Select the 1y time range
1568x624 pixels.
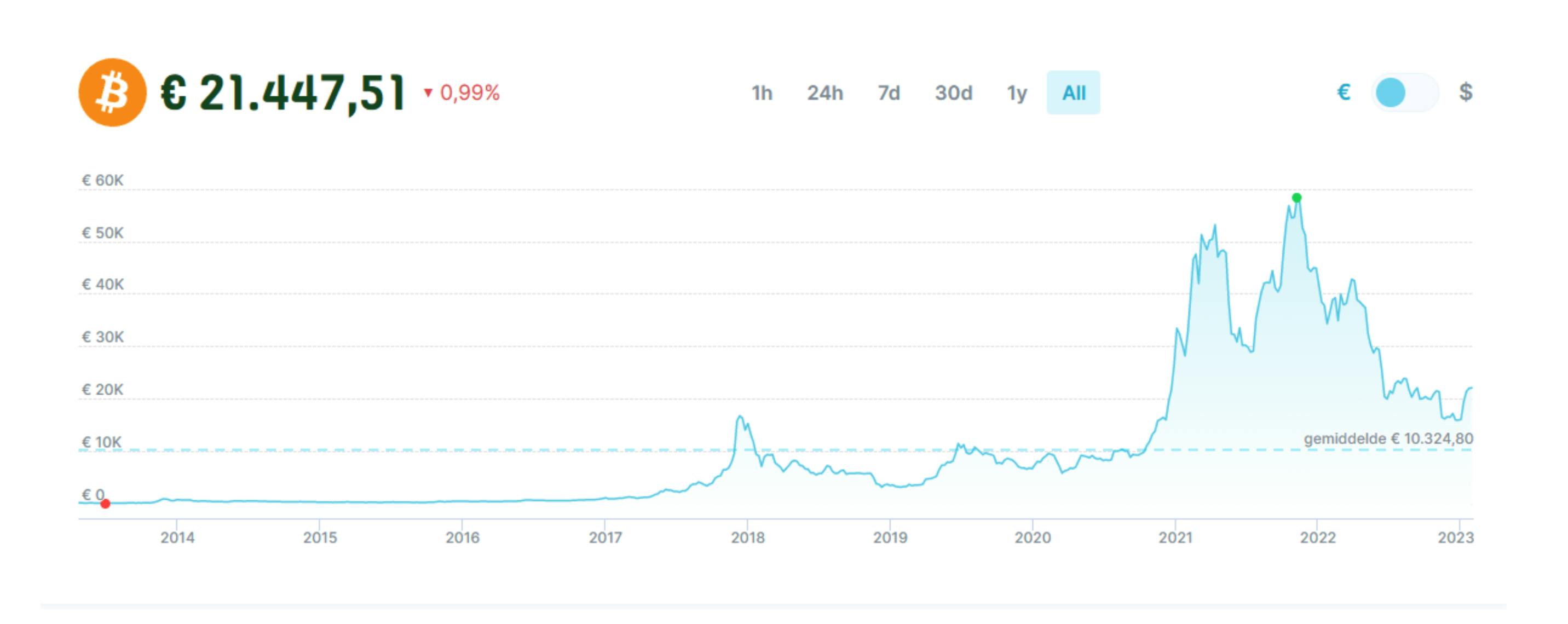point(1017,93)
